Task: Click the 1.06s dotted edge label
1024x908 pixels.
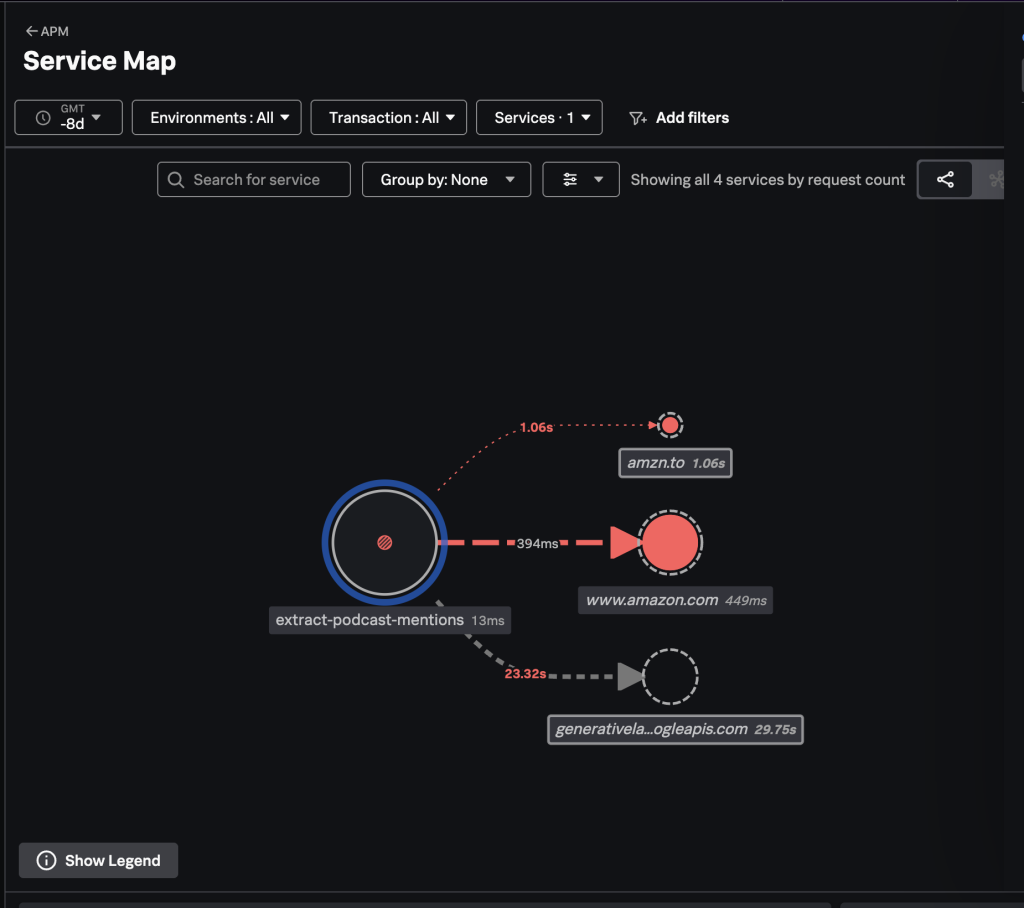Action: tap(536, 427)
